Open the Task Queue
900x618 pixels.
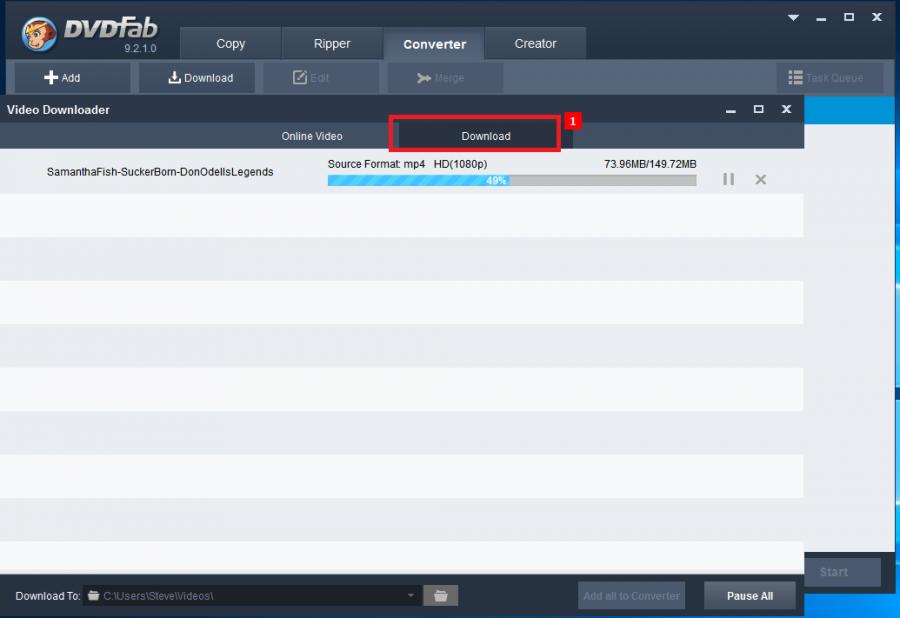pos(829,77)
